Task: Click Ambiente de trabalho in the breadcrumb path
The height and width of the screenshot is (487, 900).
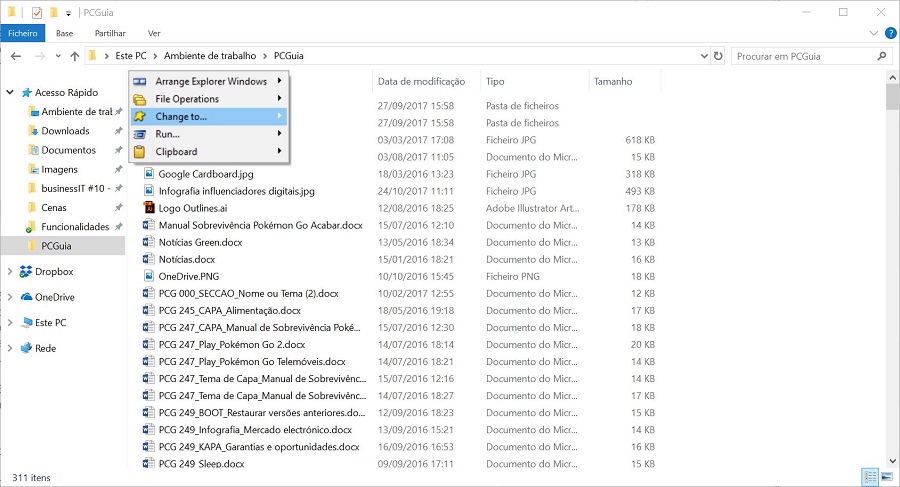Action: (209, 56)
